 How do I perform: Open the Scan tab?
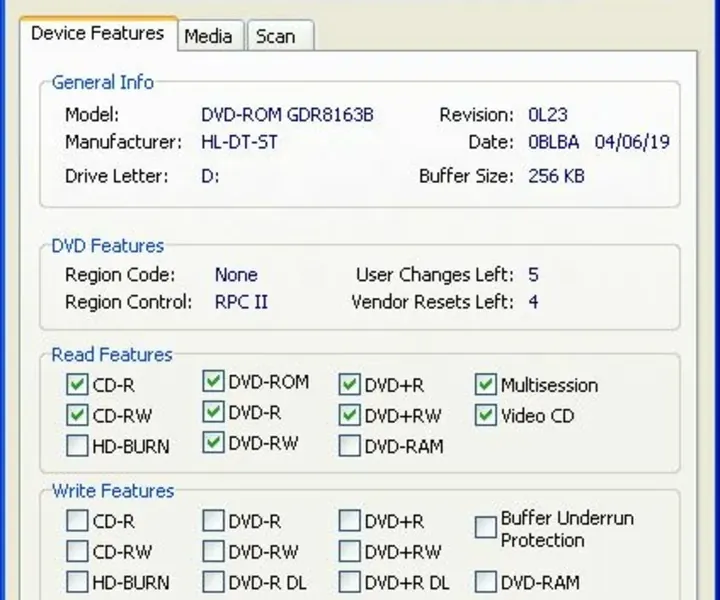[275, 36]
